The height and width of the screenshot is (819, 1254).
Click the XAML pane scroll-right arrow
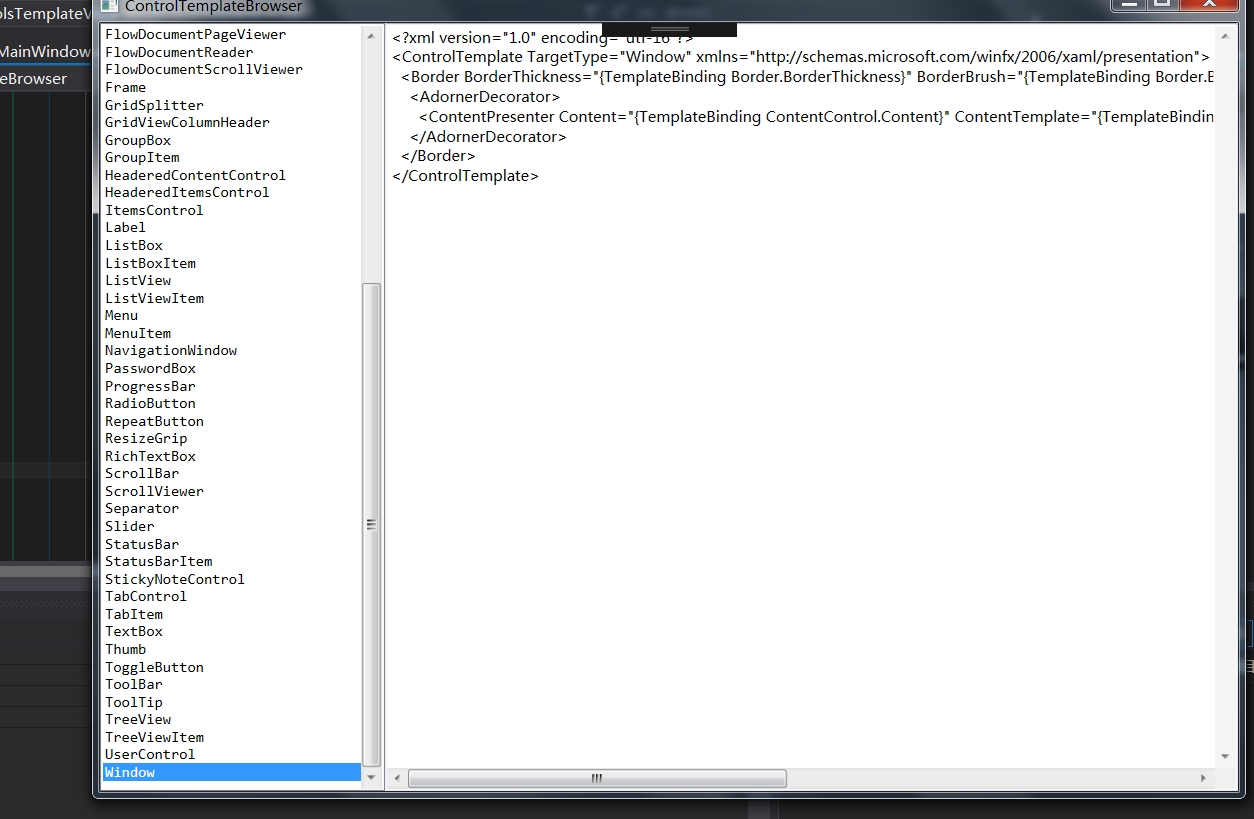pos(1204,778)
